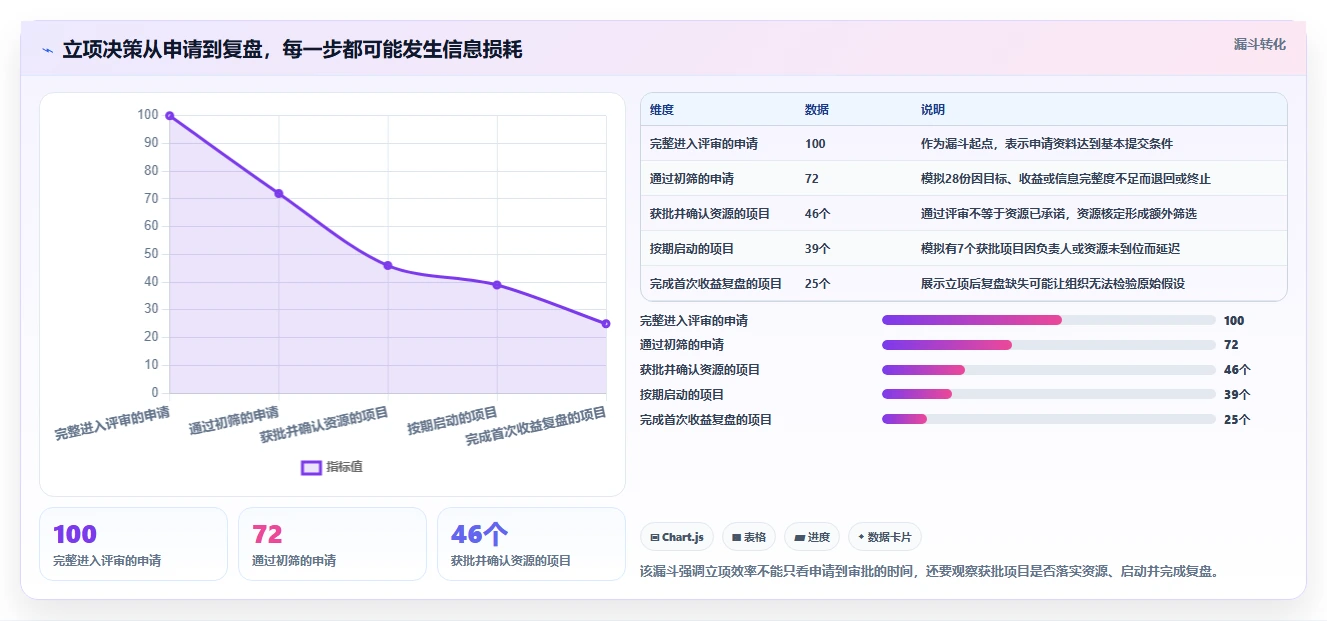This screenshot has width=1327, height=621.
Task: Click the chart point at value 46
Action: tap(388, 266)
